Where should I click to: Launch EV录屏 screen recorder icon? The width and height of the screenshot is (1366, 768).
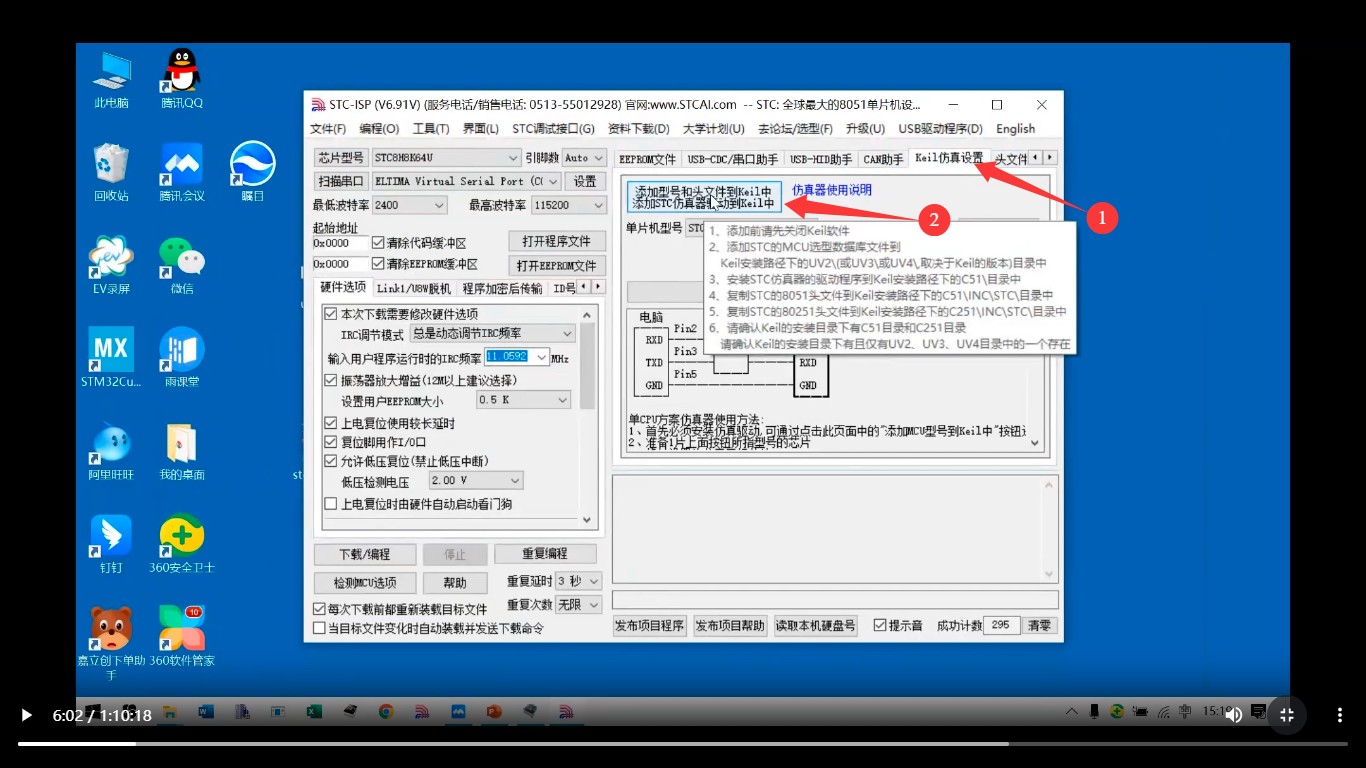pyautogui.click(x=111, y=264)
